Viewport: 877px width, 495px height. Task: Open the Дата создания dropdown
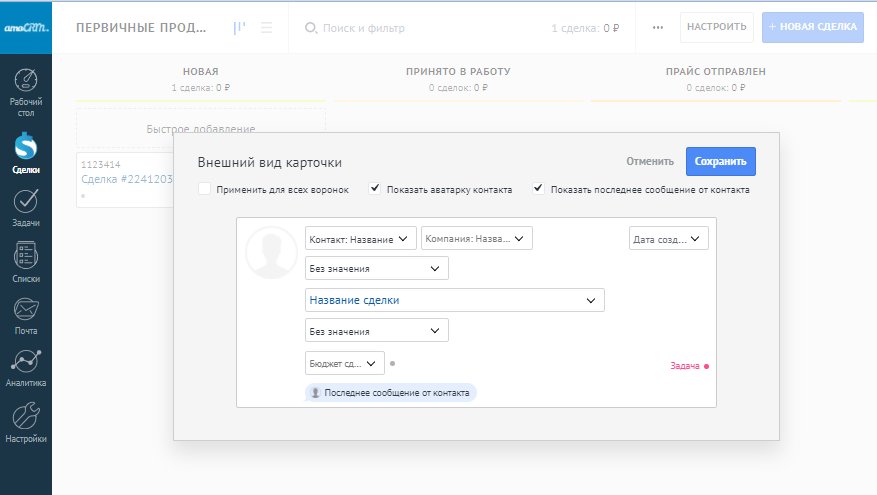pyautogui.click(x=668, y=239)
